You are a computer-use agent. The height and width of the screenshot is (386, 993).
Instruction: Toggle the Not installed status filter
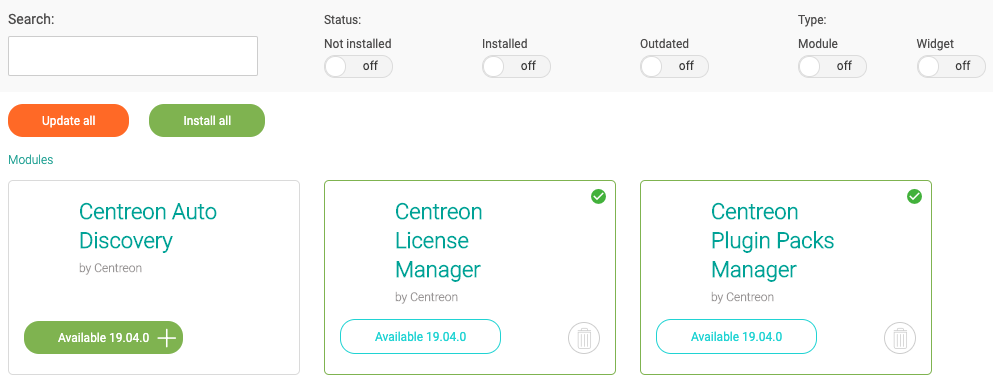pos(358,66)
